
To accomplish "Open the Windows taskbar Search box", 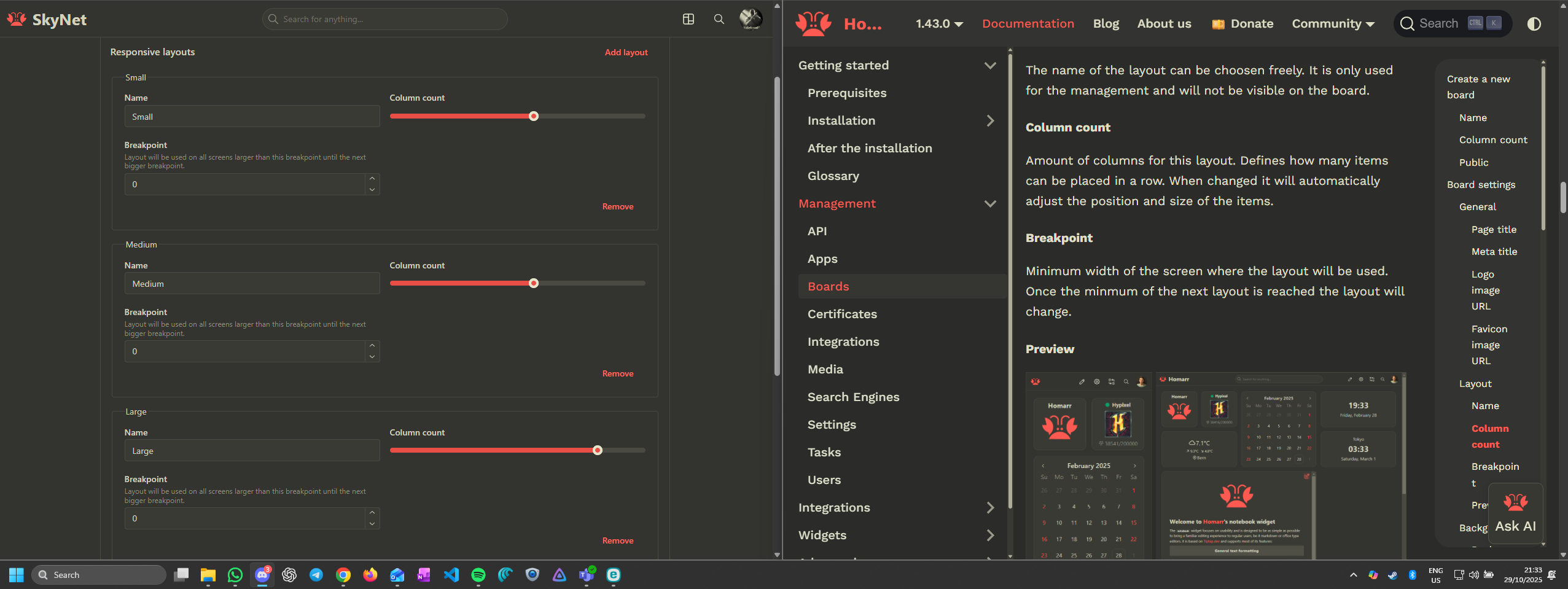I will click(98, 575).
